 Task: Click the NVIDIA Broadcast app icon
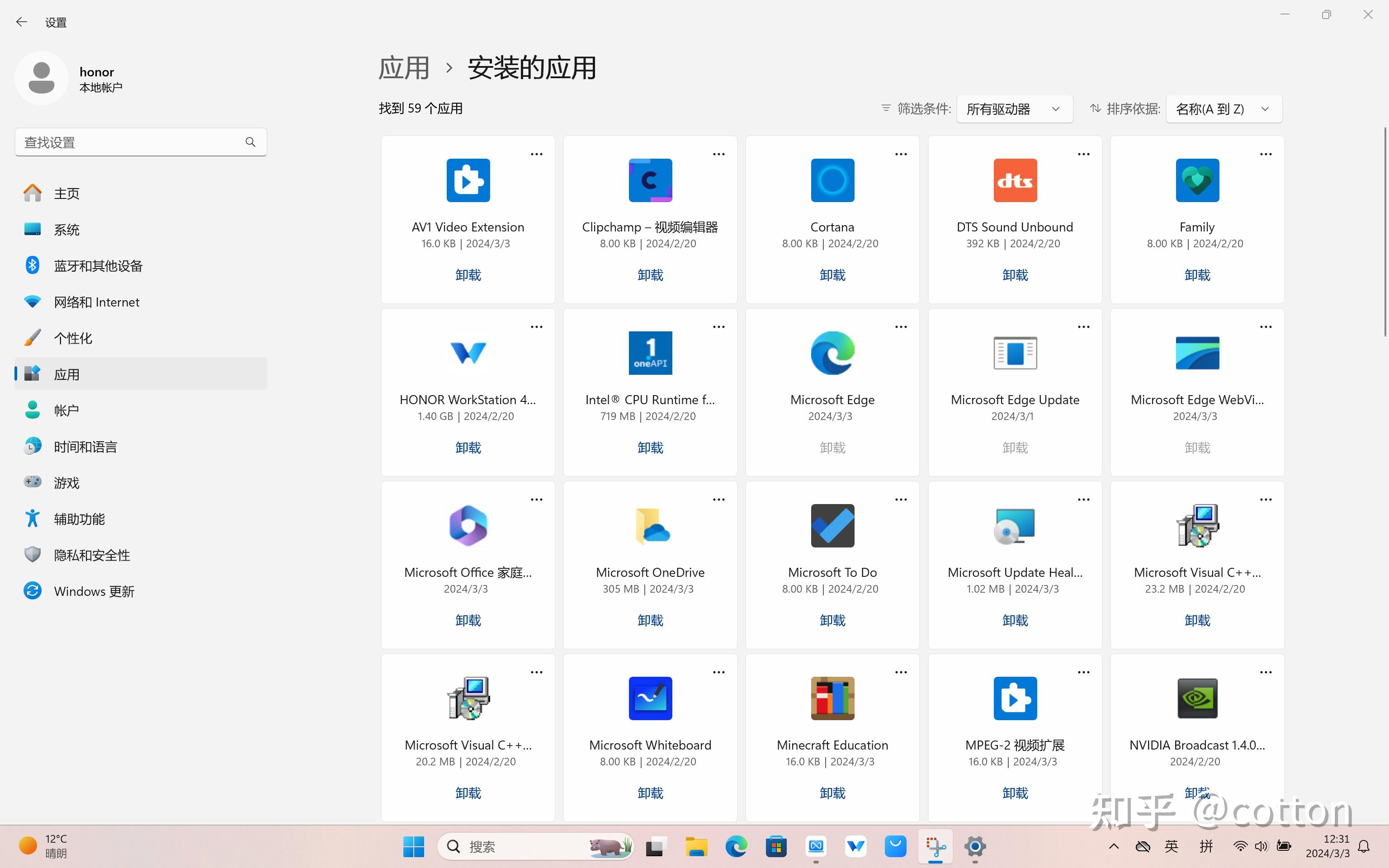click(x=1197, y=698)
